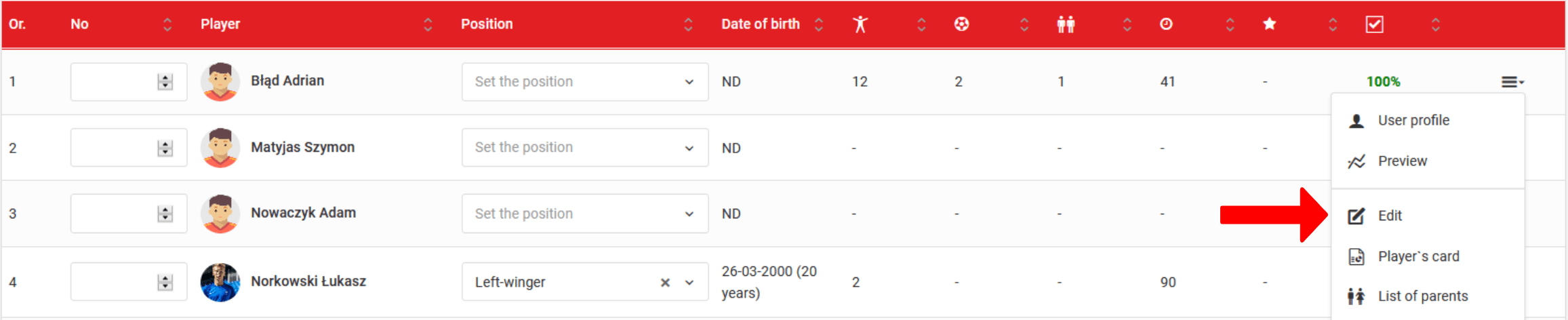Open Błąd Adrian's hamburger row menu
The width and height of the screenshot is (1568, 320).
click(x=1512, y=82)
